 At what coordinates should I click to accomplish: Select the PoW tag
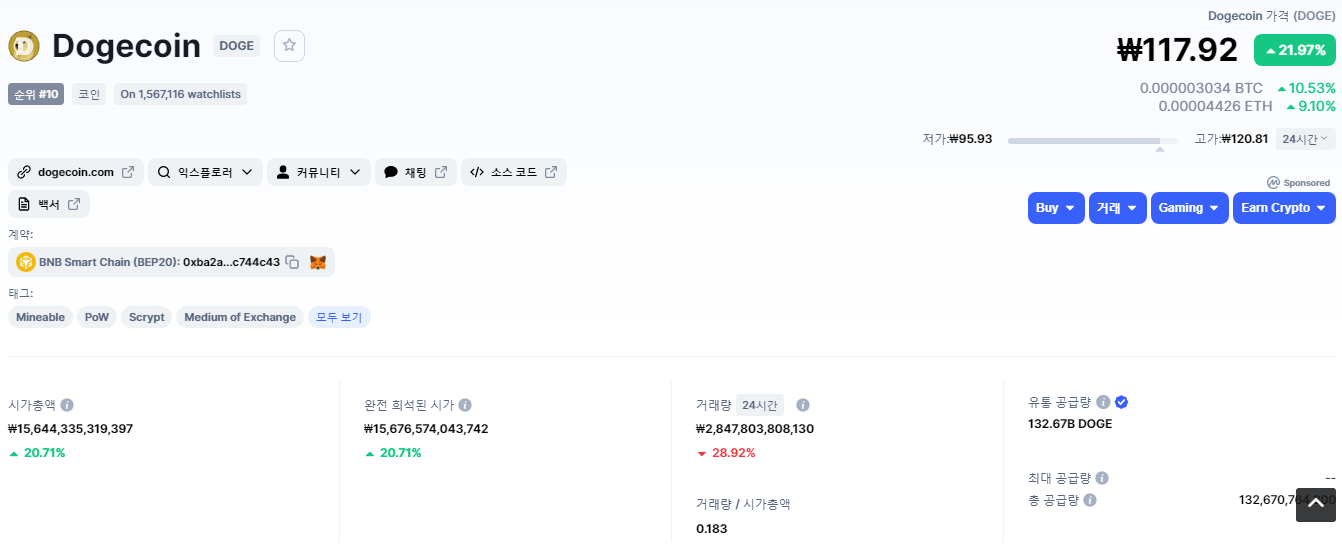pos(97,317)
